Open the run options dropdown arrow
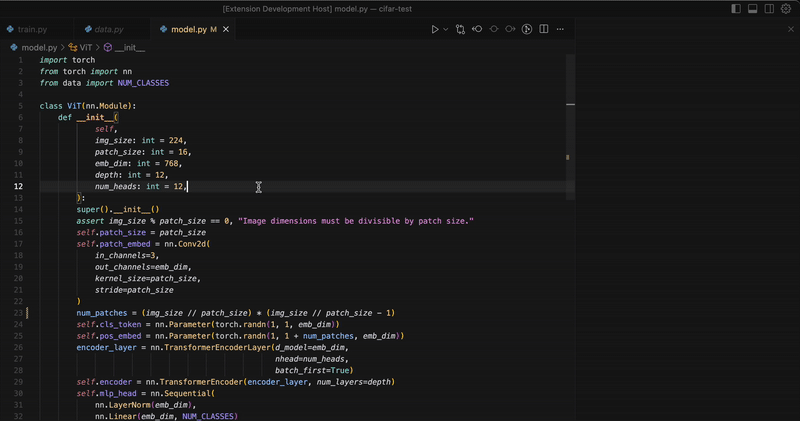800x421 pixels. pos(446,30)
